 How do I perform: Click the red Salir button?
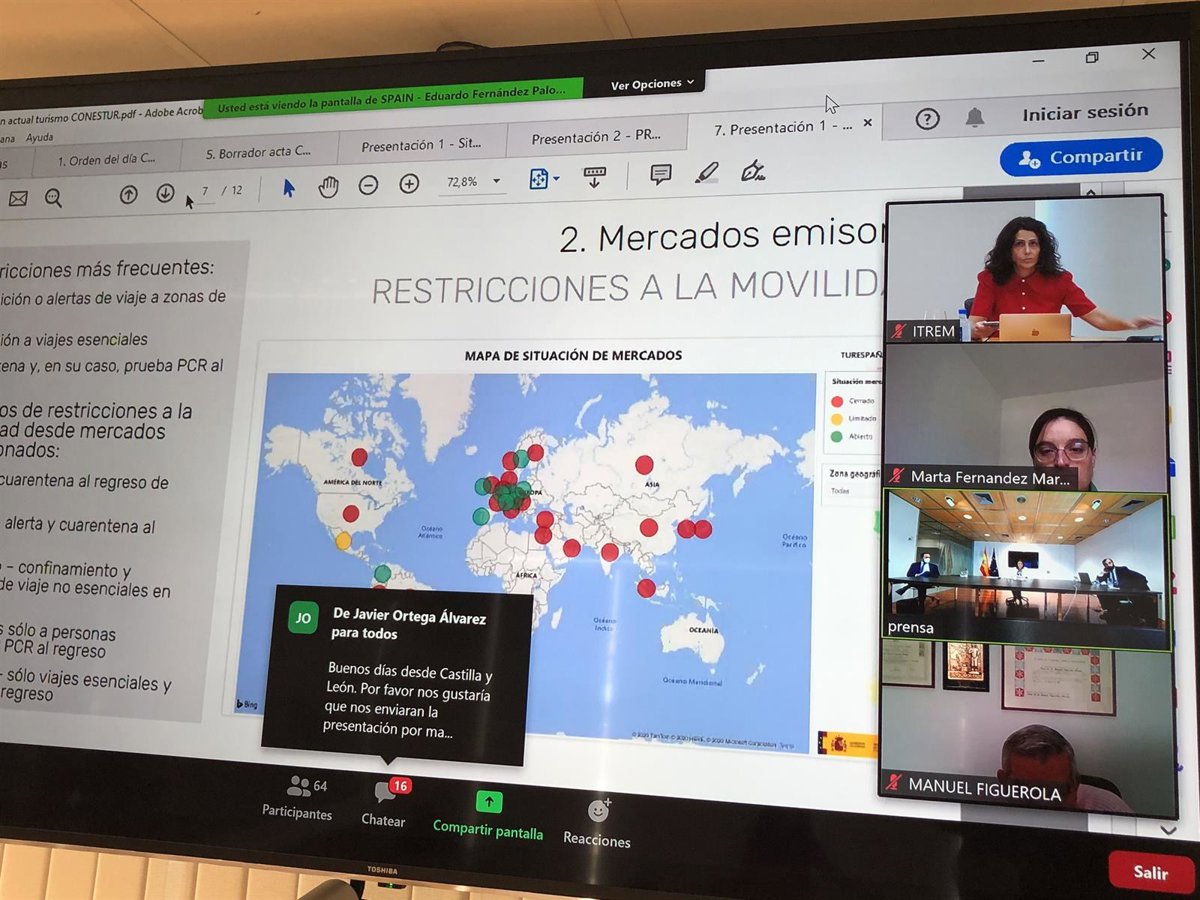1151,872
